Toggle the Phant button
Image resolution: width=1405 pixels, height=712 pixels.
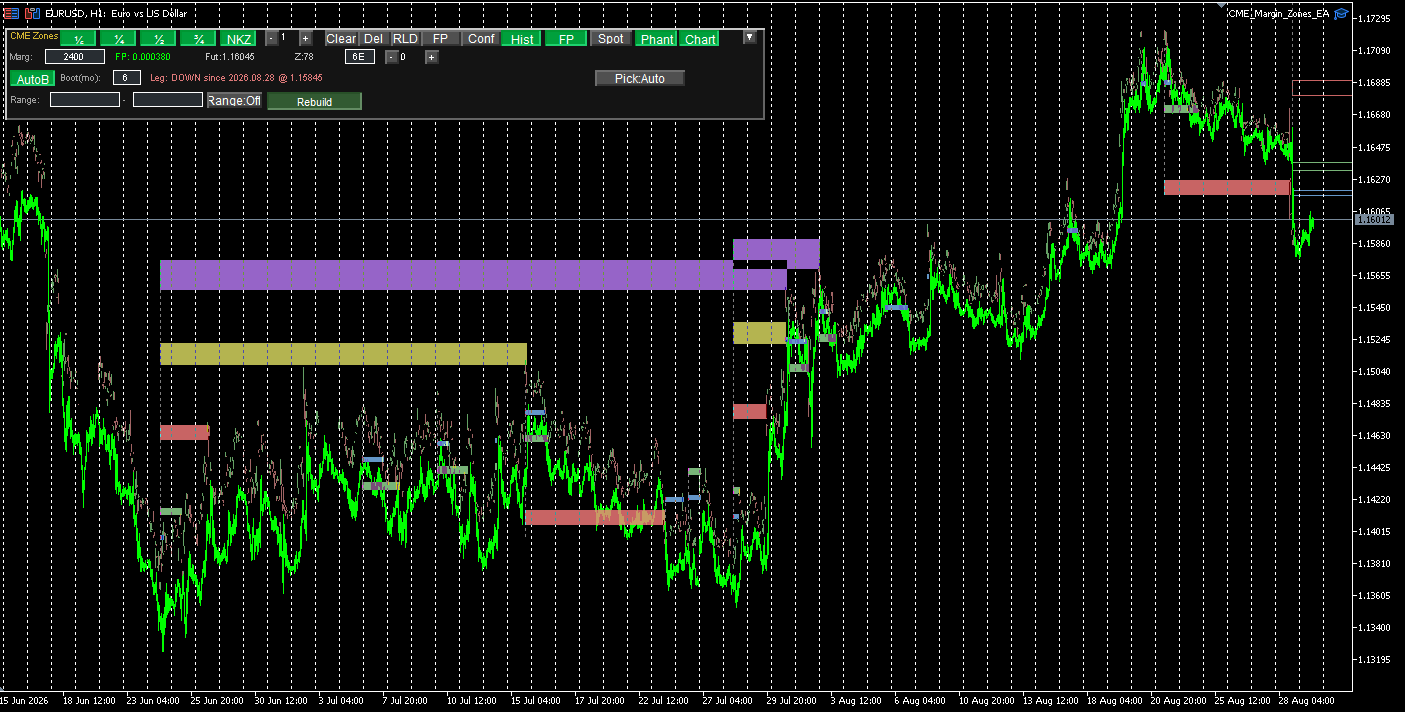coord(657,39)
